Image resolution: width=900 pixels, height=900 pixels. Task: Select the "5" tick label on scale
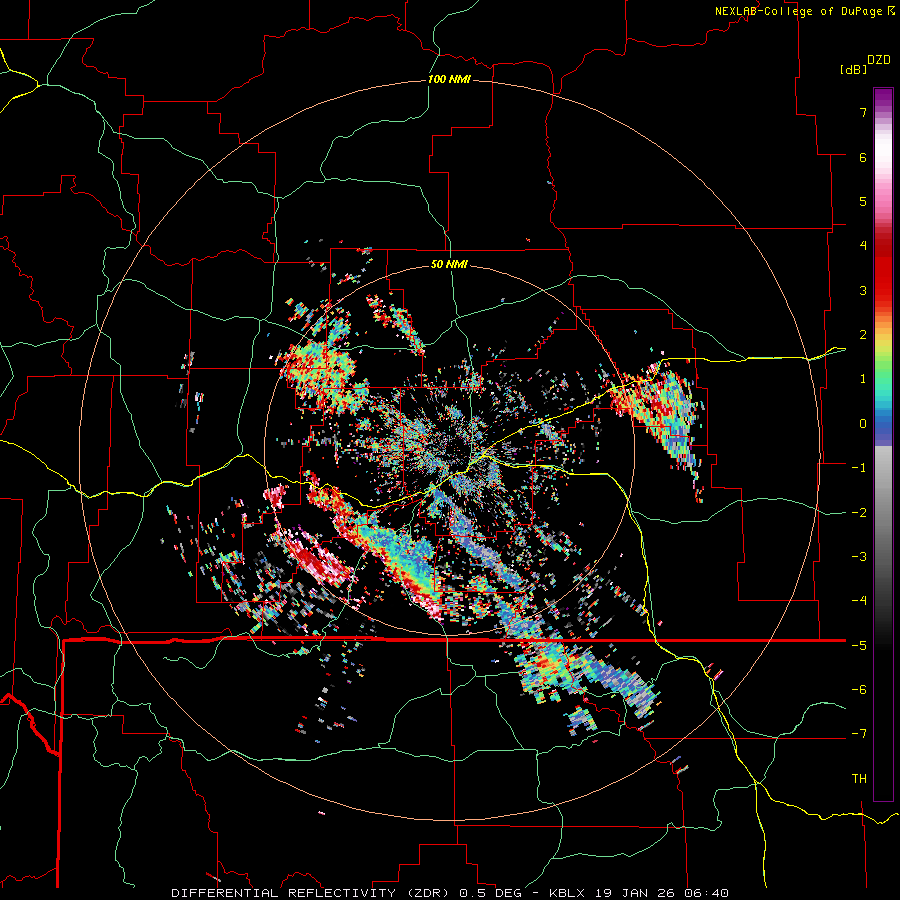863,201
